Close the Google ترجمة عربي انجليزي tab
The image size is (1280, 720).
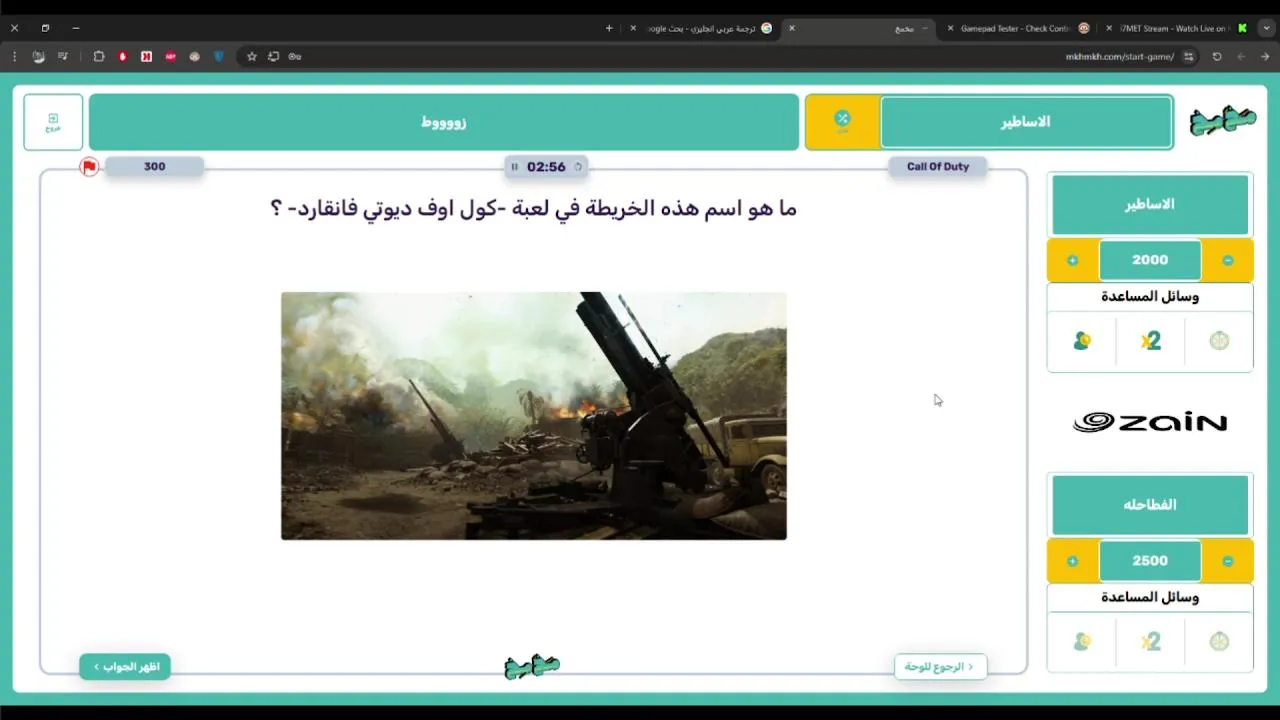click(x=633, y=28)
